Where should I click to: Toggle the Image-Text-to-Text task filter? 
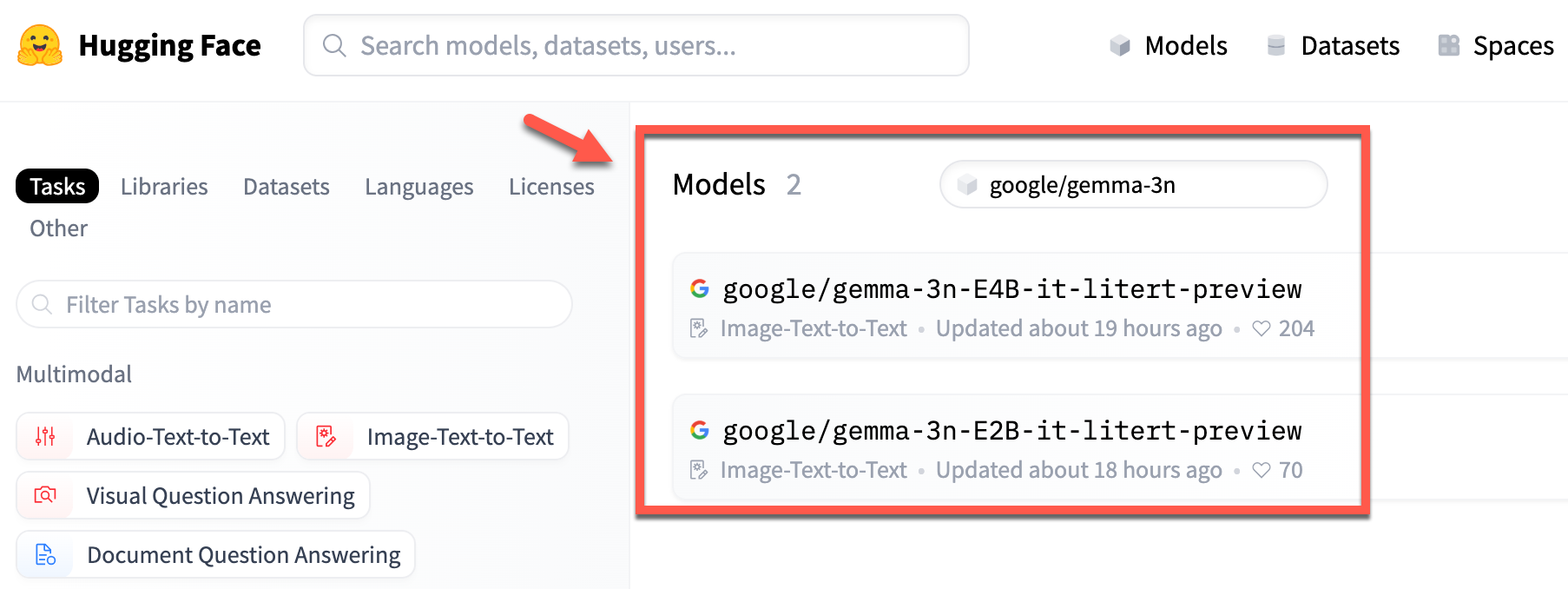pyautogui.click(x=432, y=436)
